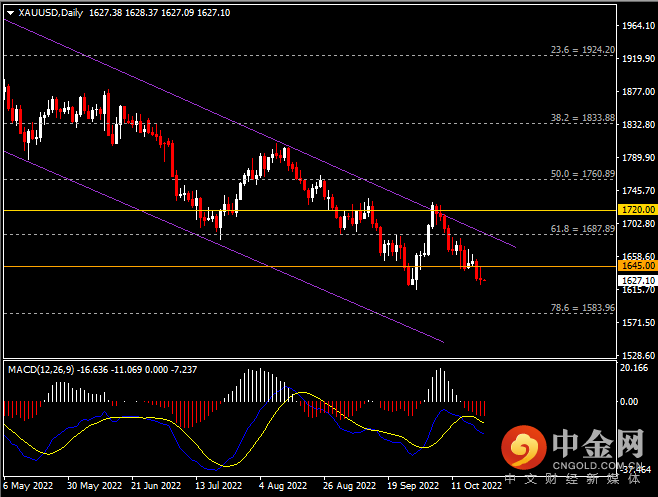Open the CNGOLD.COM.CN watermark link
Image resolution: width=658 pixels, height=497 pixels.
tap(597, 465)
